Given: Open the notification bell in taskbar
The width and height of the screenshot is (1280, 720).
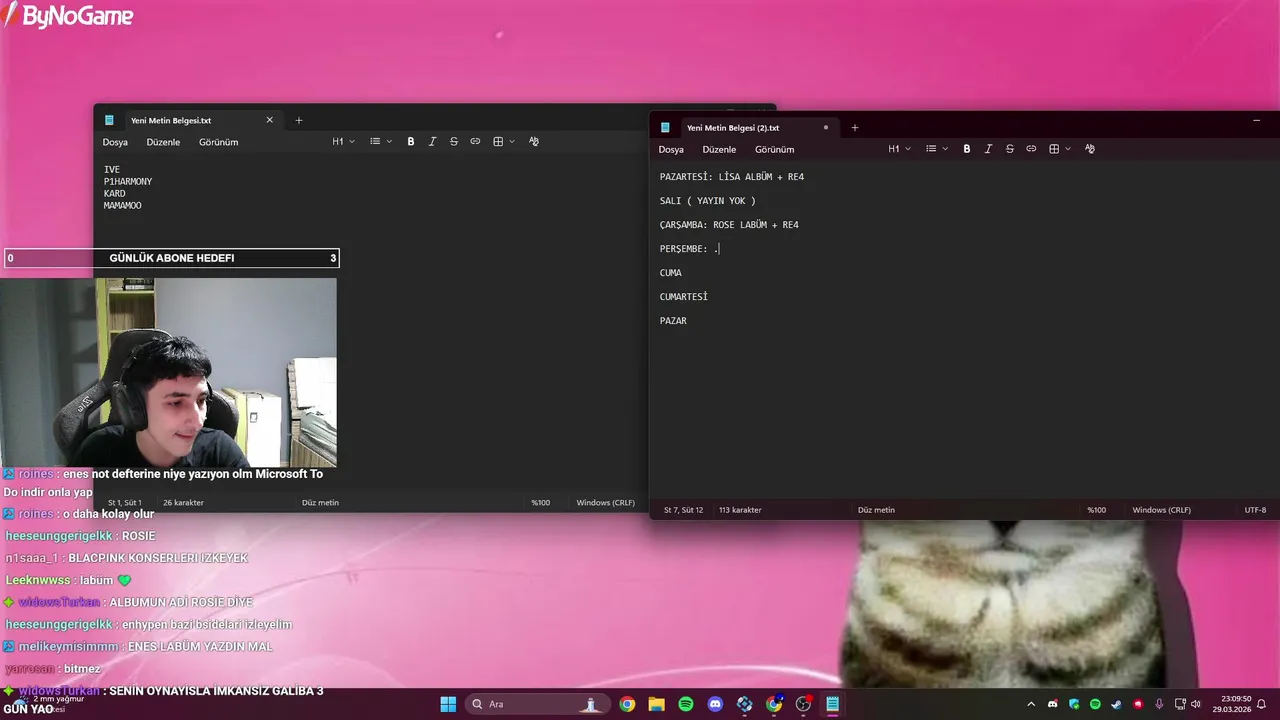Looking at the screenshot, I should point(1262,704).
